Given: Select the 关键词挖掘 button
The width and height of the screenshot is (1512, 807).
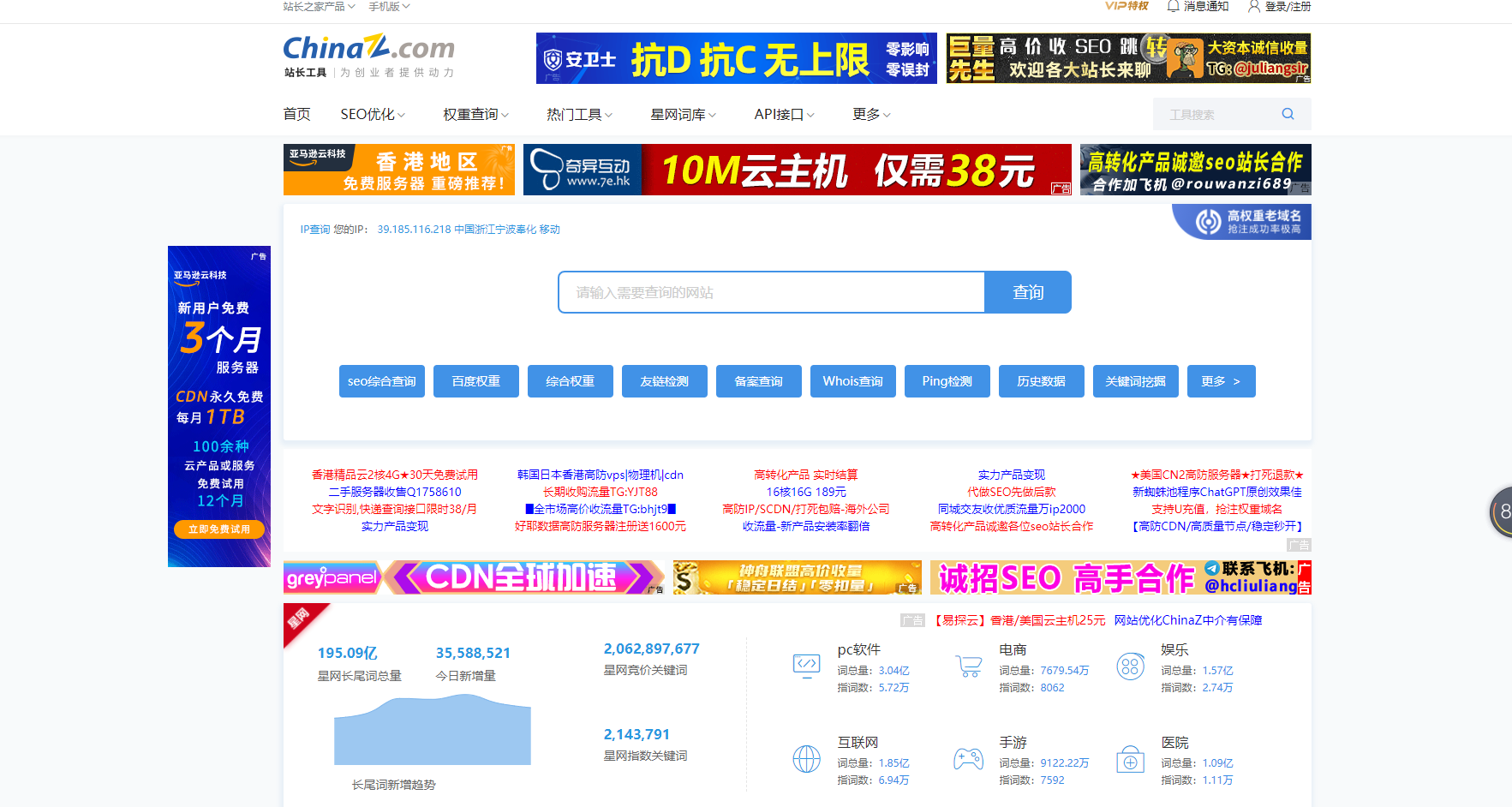Looking at the screenshot, I should (1136, 381).
